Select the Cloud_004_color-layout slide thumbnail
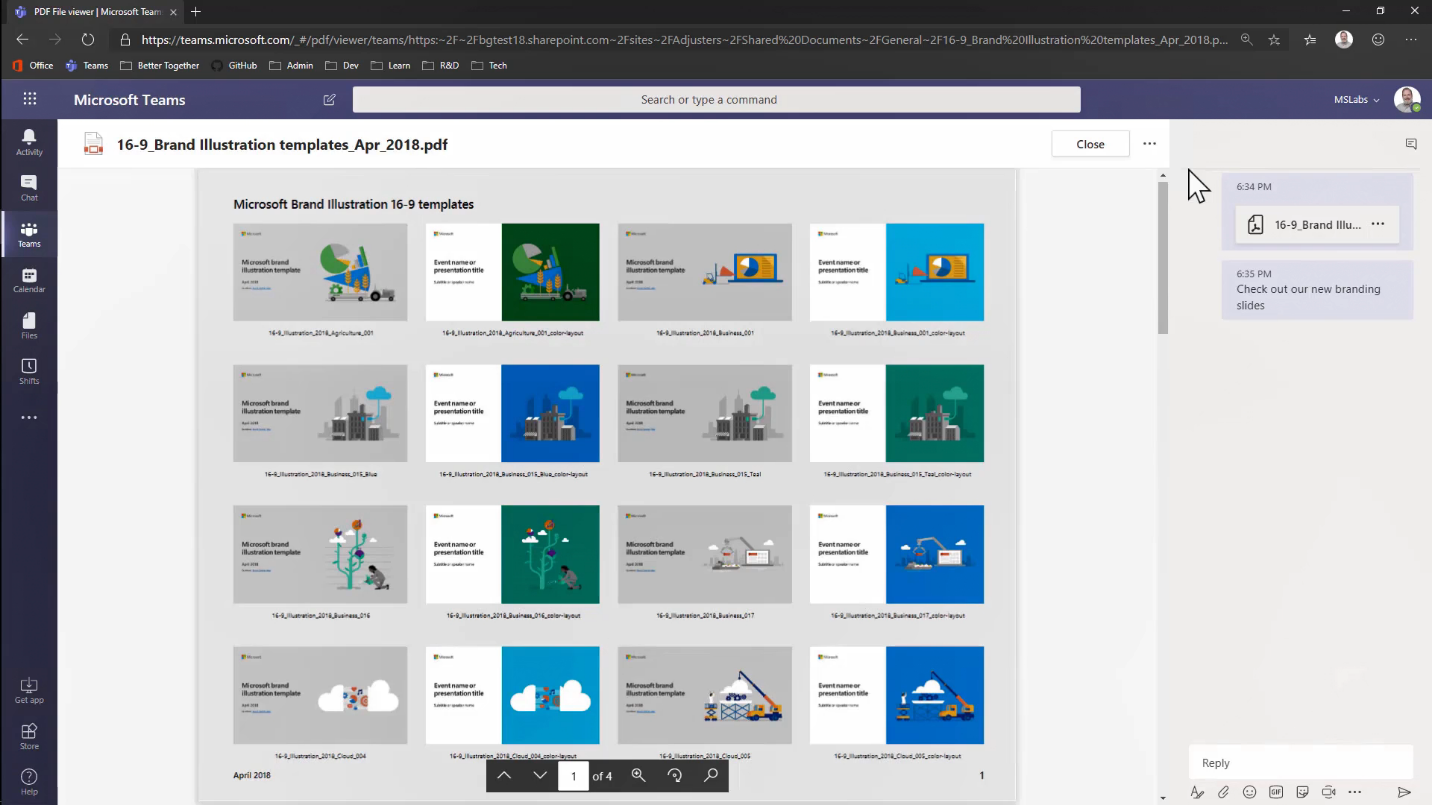This screenshot has width=1432, height=805. tap(513, 695)
